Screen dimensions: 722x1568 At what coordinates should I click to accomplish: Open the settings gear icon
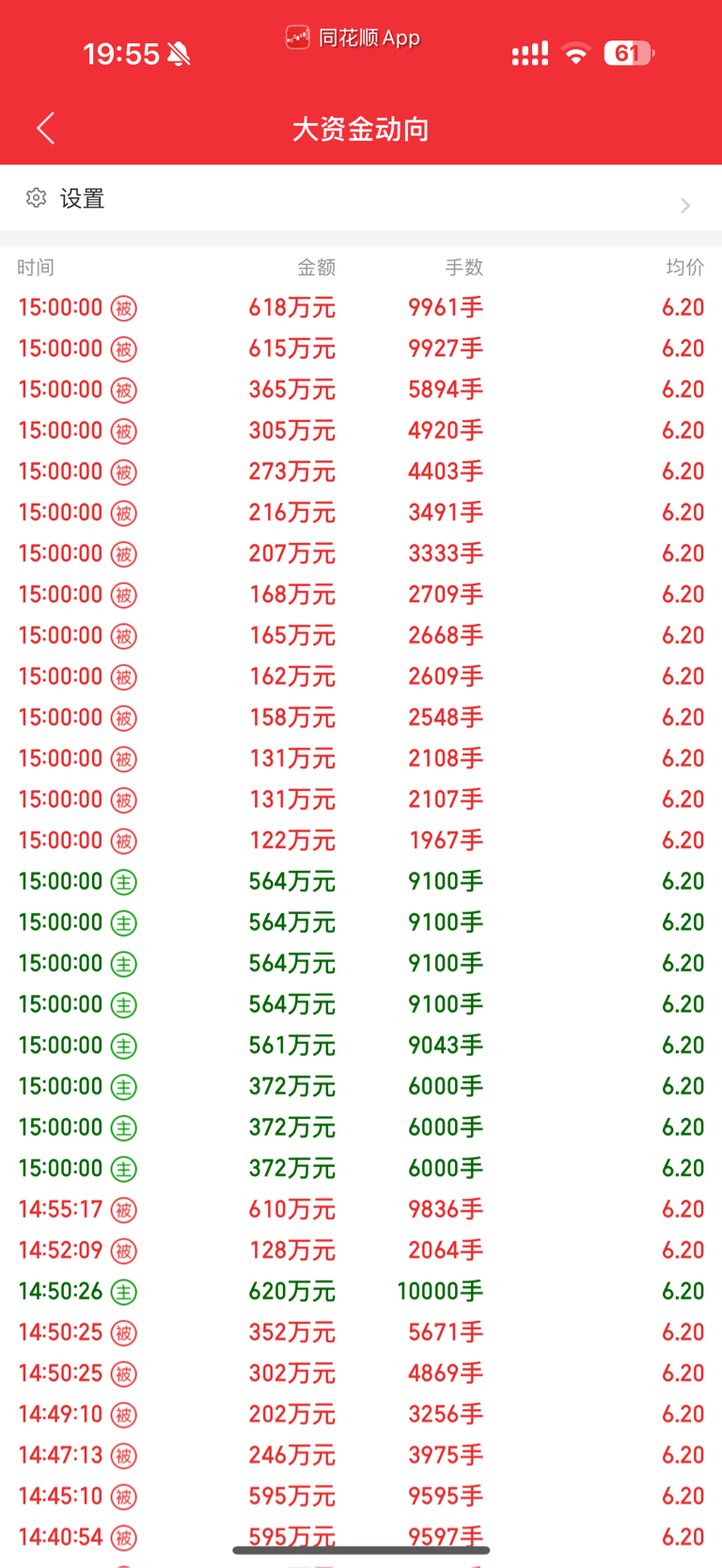coord(37,198)
